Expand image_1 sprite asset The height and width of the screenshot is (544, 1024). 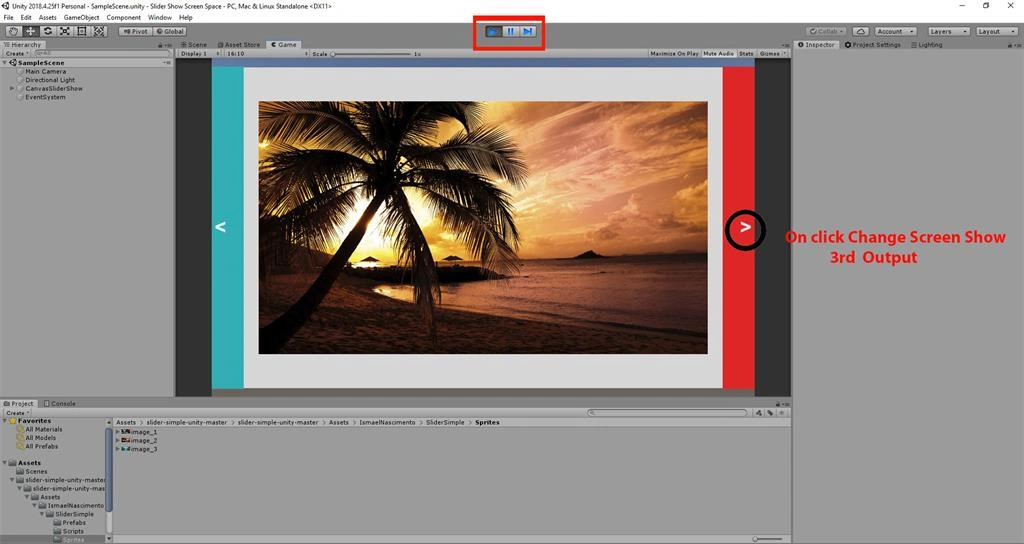pyautogui.click(x=118, y=432)
